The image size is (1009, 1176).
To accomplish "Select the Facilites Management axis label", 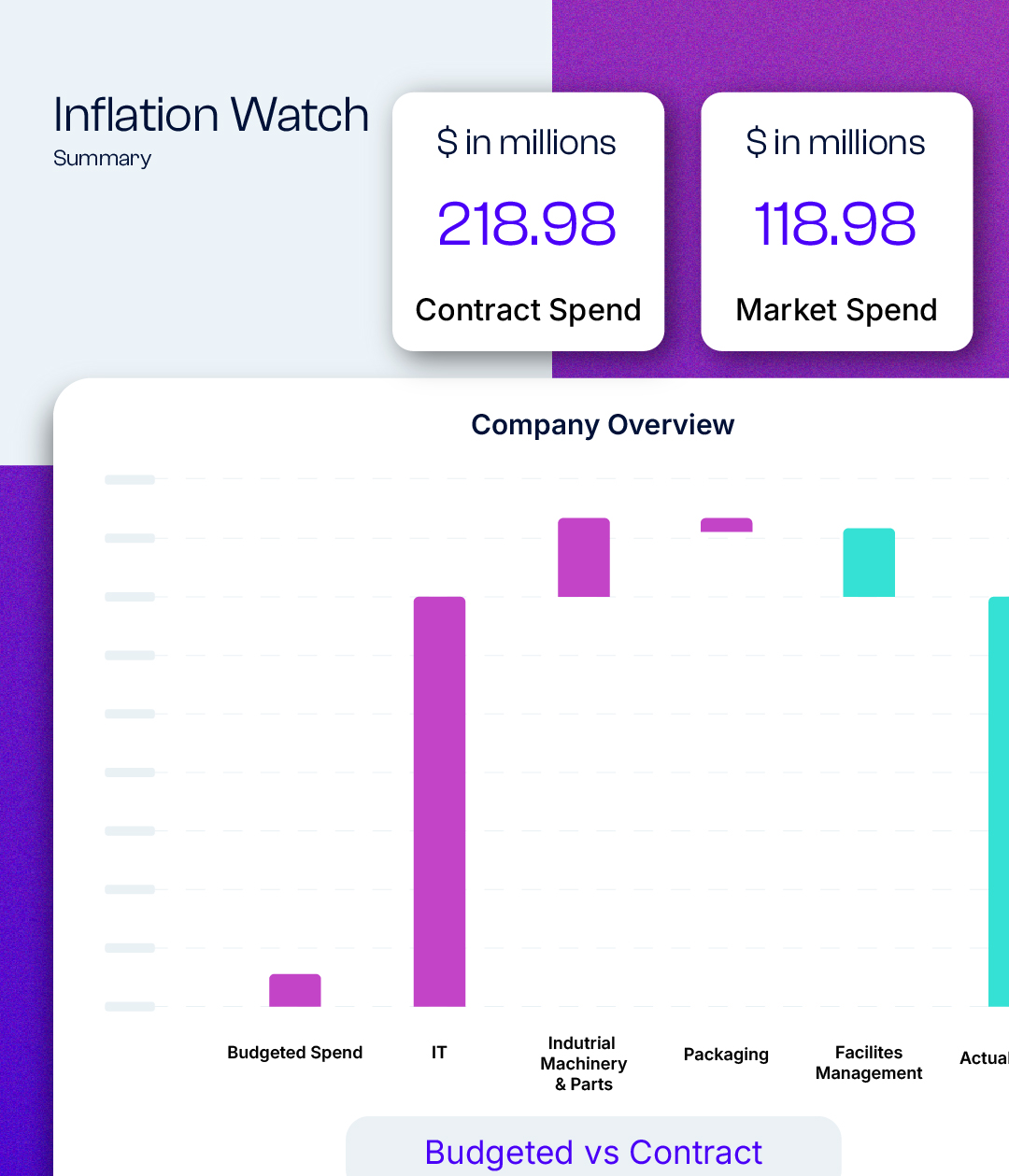I will click(x=869, y=1063).
